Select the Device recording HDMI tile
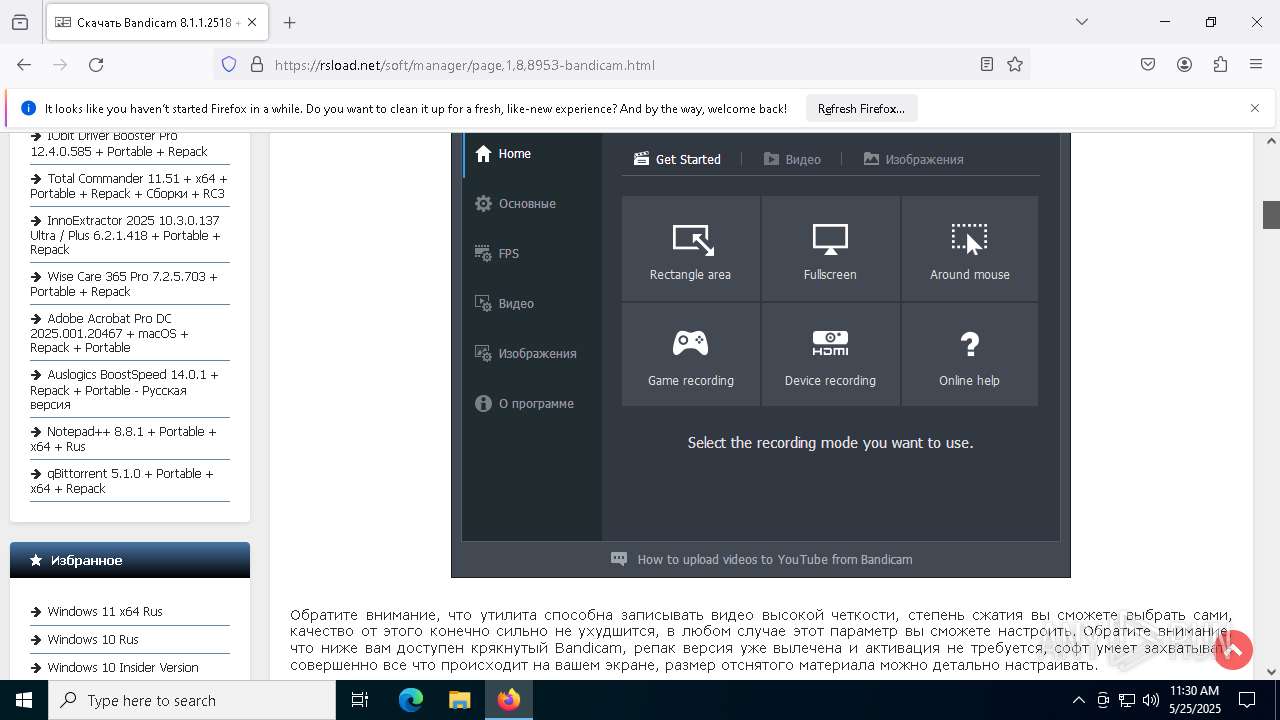This screenshot has height=720, width=1280. 830,355
